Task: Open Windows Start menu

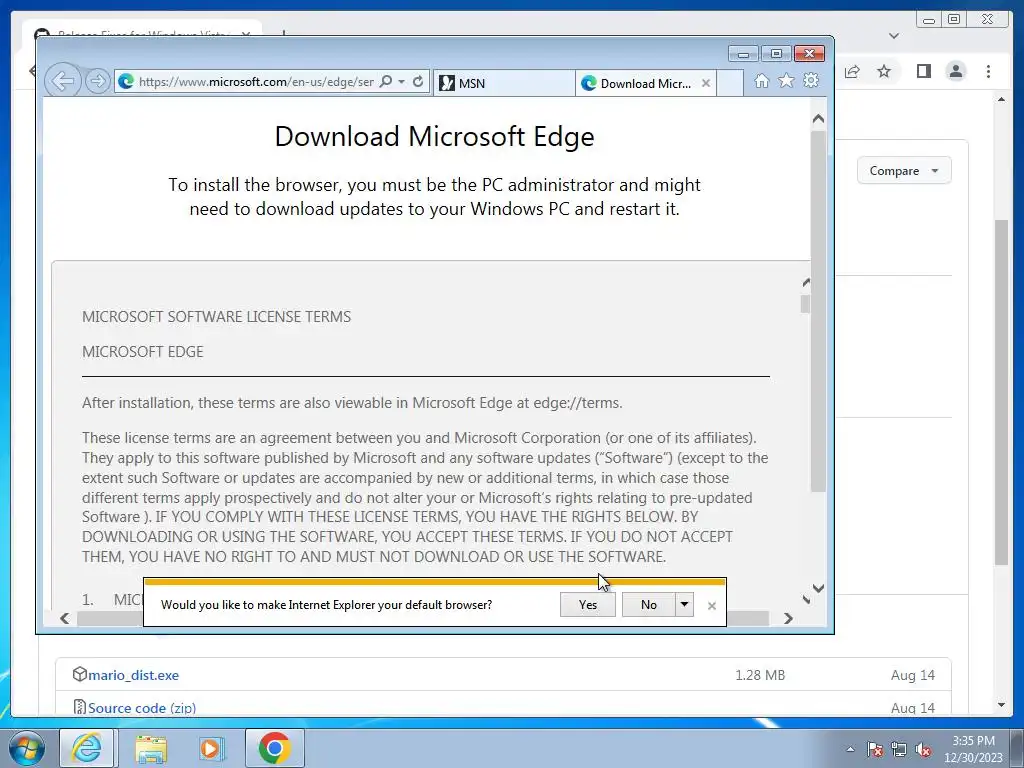Action: (27, 748)
